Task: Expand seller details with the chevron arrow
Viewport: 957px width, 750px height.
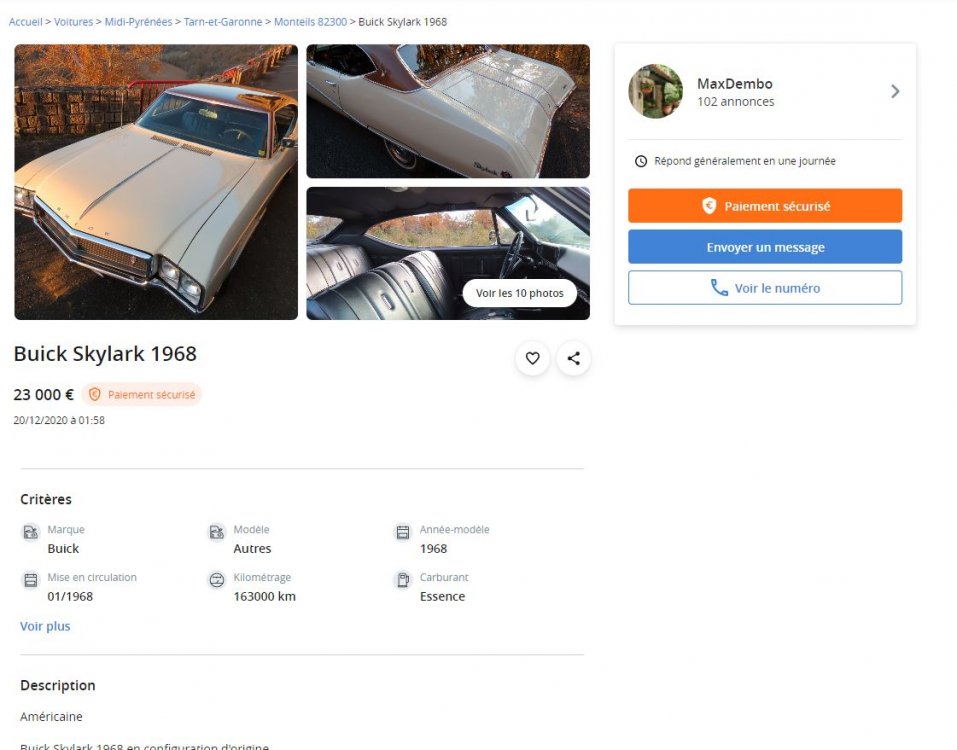Action: pyautogui.click(x=895, y=92)
